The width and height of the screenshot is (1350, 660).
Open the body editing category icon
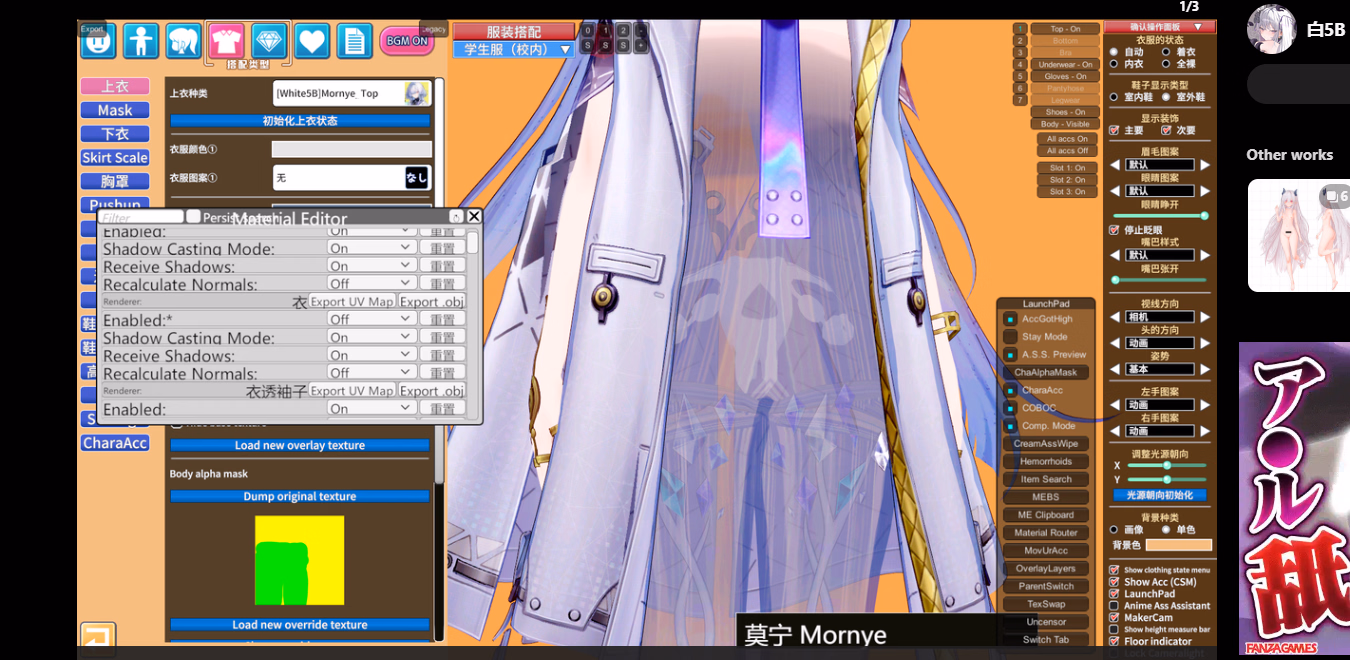[x=141, y=41]
